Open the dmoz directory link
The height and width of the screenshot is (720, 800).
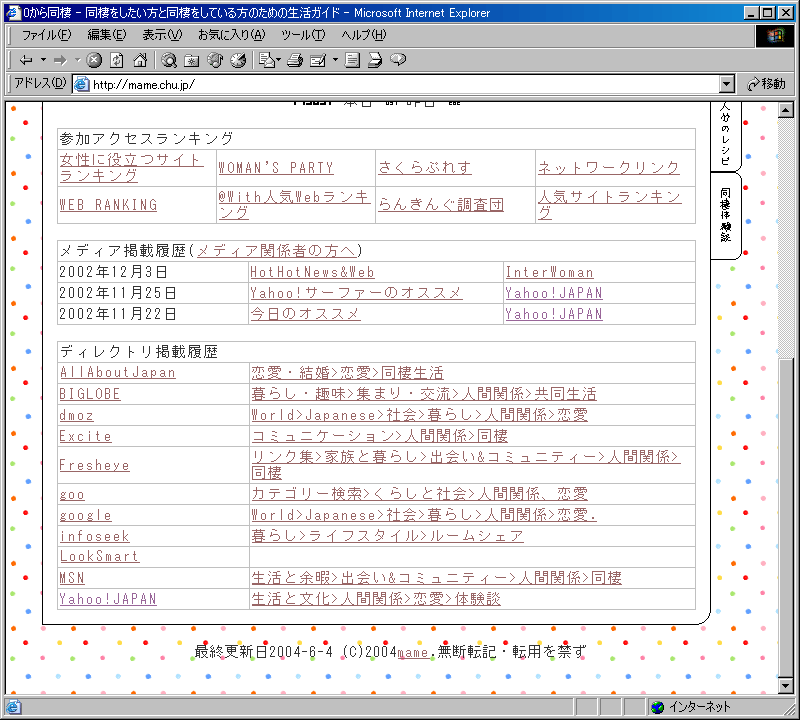coord(77,415)
